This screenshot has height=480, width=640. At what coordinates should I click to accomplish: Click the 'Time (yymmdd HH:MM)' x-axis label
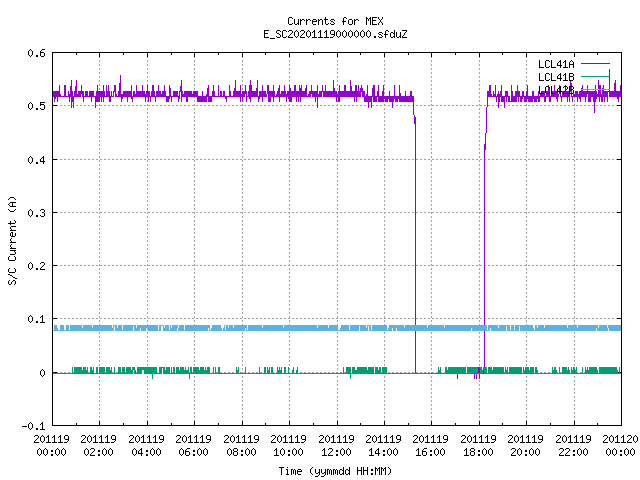tap(335, 471)
